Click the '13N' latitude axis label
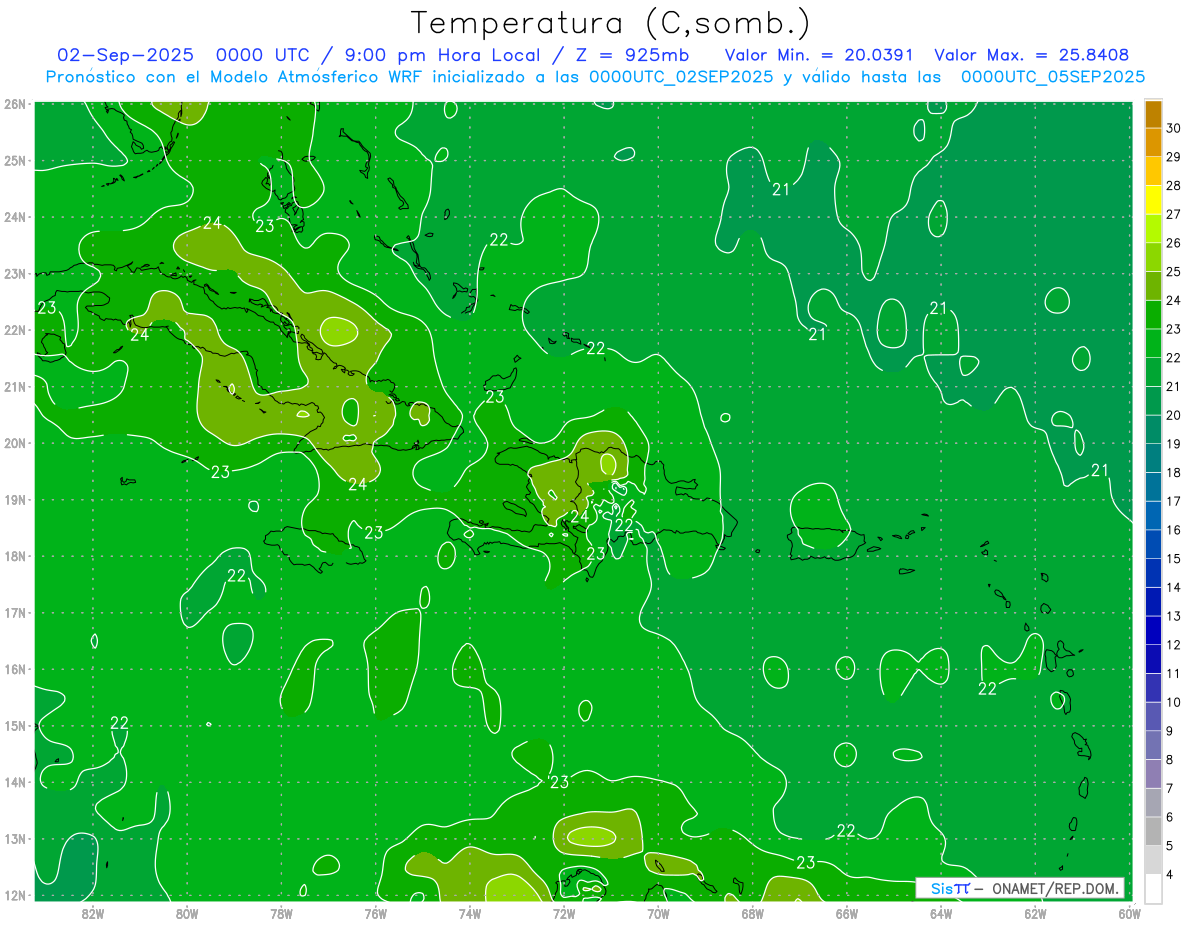Image resolution: width=1200 pixels, height=927 pixels. [14, 838]
